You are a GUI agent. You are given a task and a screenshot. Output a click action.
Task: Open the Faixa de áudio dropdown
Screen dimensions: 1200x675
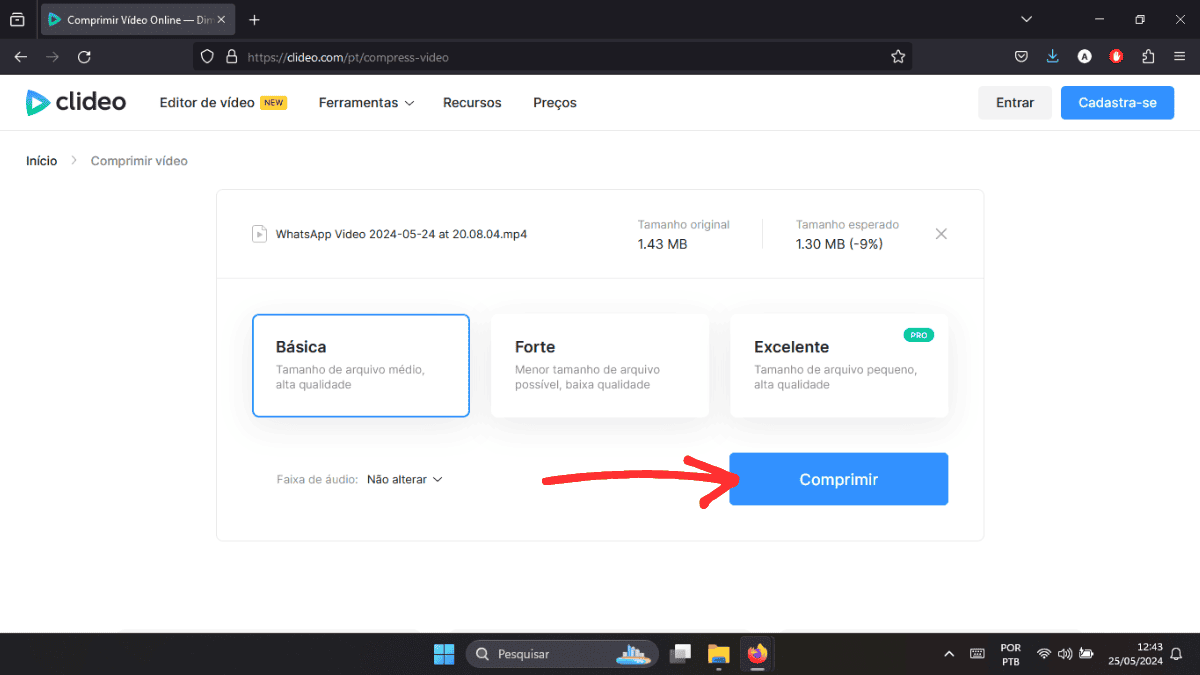tap(405, 479)
